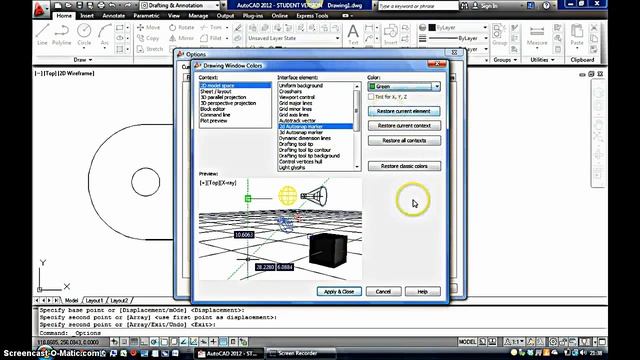
Task: Switch to the Annotate ribbon tab
Action: (113, 16)
